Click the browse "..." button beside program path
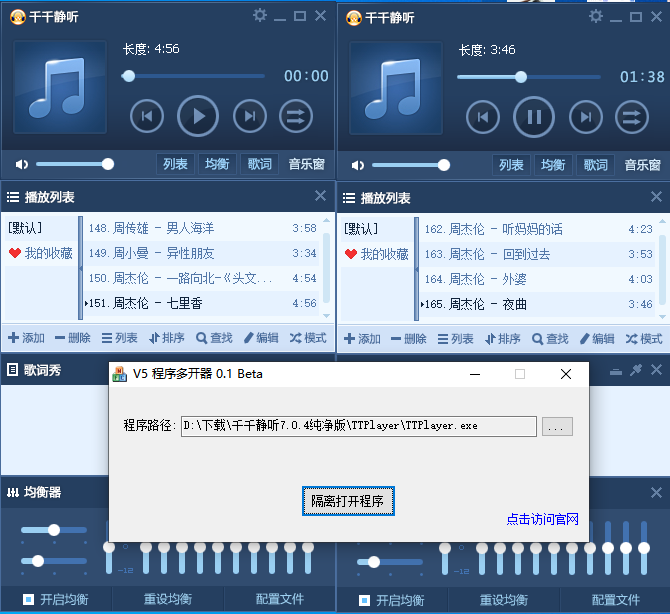This screenshot has width=670, height=614. click(557, 426)
